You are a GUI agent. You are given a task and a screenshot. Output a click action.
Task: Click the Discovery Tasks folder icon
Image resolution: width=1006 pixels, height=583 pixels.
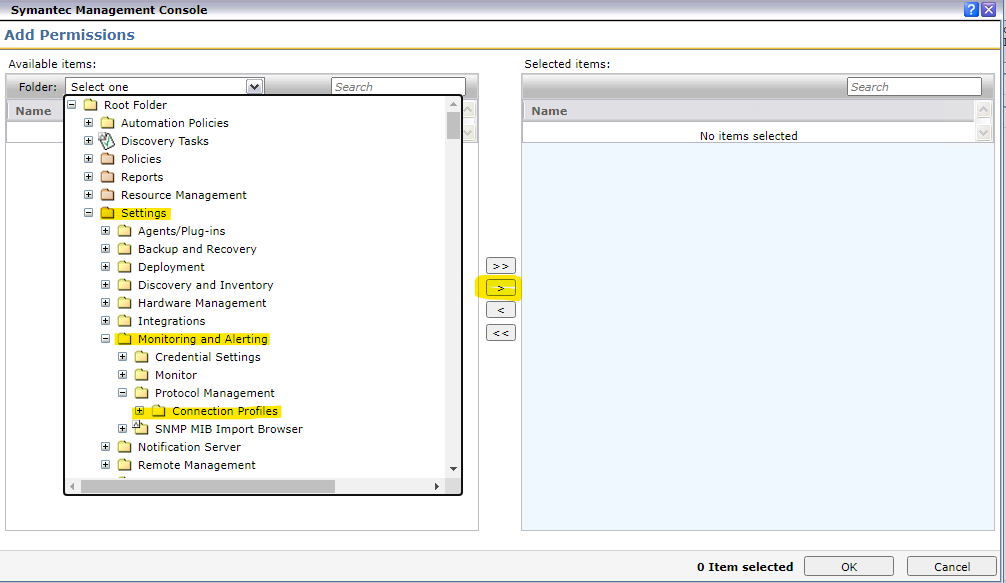[107, 141]
